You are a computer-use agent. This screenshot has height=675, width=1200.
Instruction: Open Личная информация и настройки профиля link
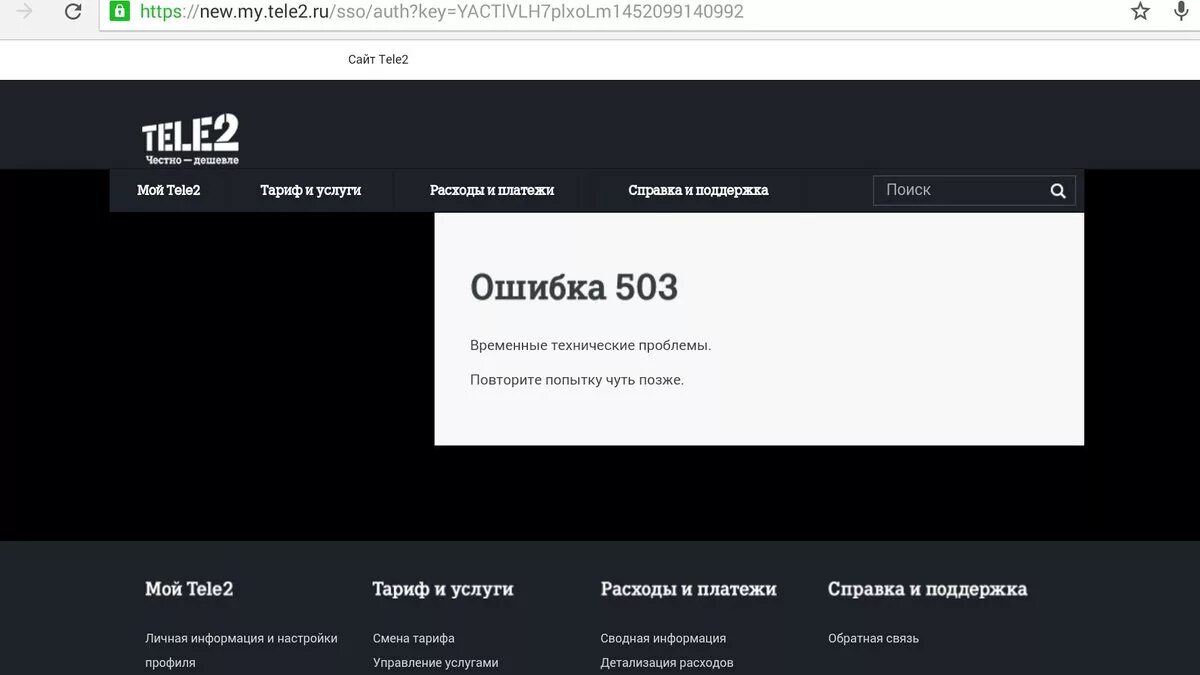(241, 650)
